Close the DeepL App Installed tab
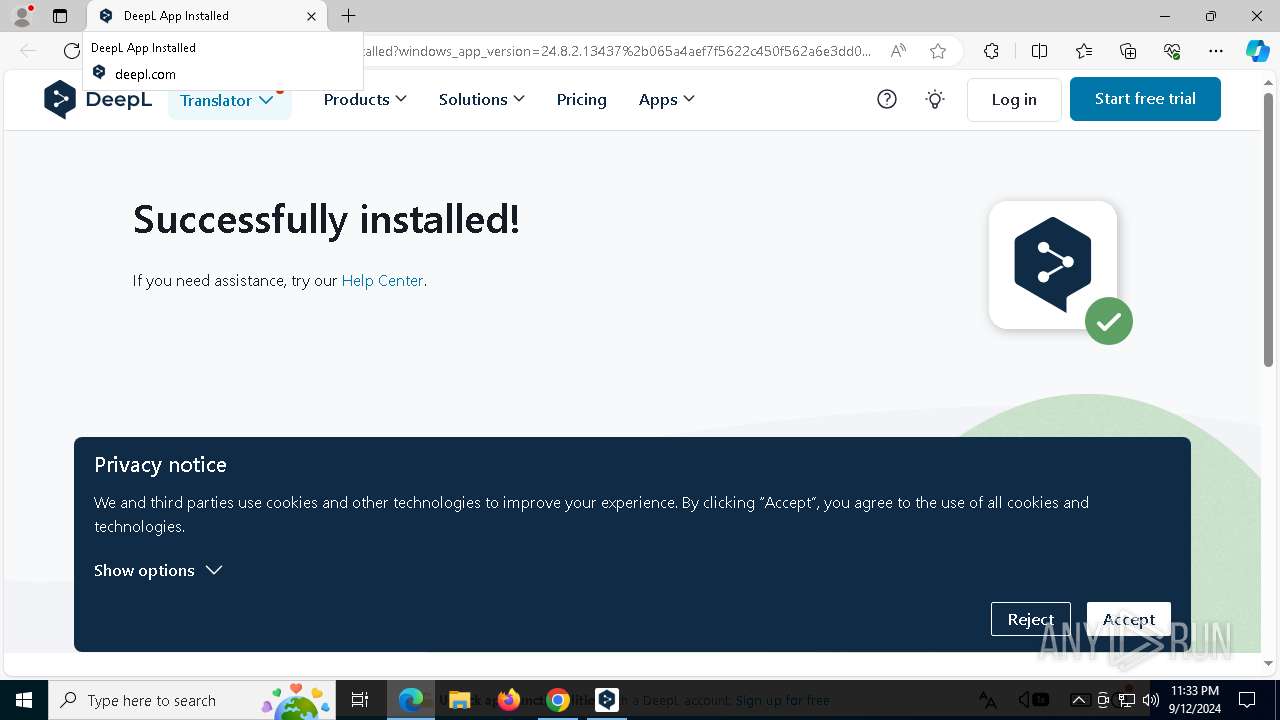Viewport: 1280px width, 720px height. 311,16
